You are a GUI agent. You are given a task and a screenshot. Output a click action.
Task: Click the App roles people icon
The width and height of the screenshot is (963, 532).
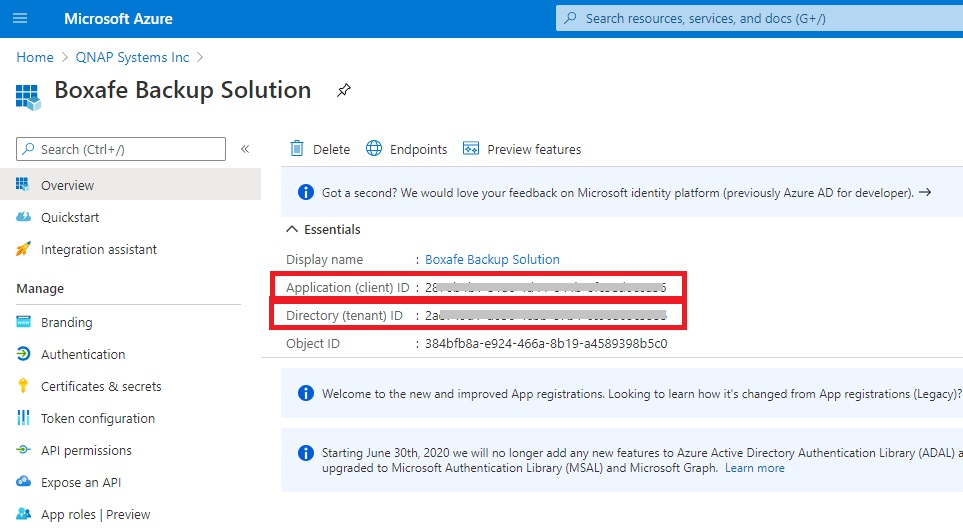[x=23, y=514]
